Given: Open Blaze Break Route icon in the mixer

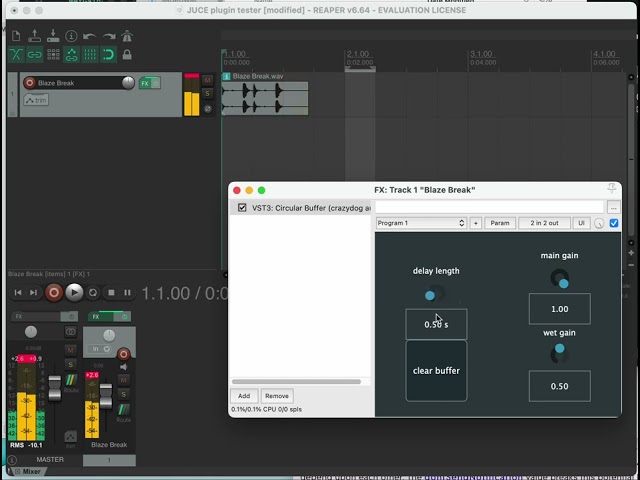Looking at the screenshot, I should (x=124, y=412).
